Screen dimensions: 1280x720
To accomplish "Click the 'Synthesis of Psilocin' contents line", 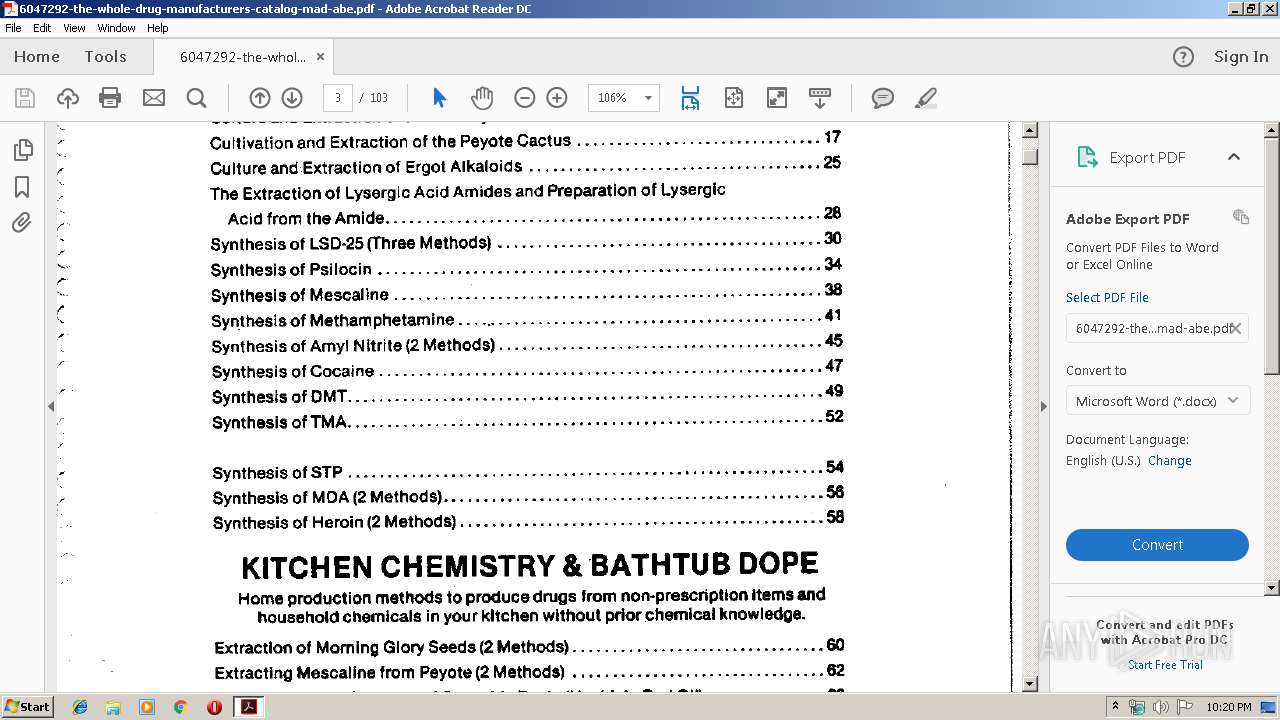I will [x=526, y=267].
